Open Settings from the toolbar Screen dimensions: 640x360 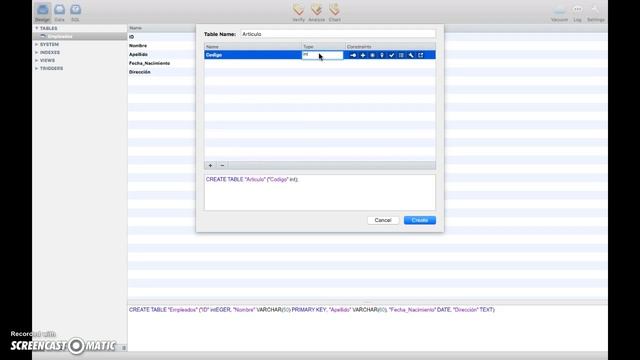596,12
